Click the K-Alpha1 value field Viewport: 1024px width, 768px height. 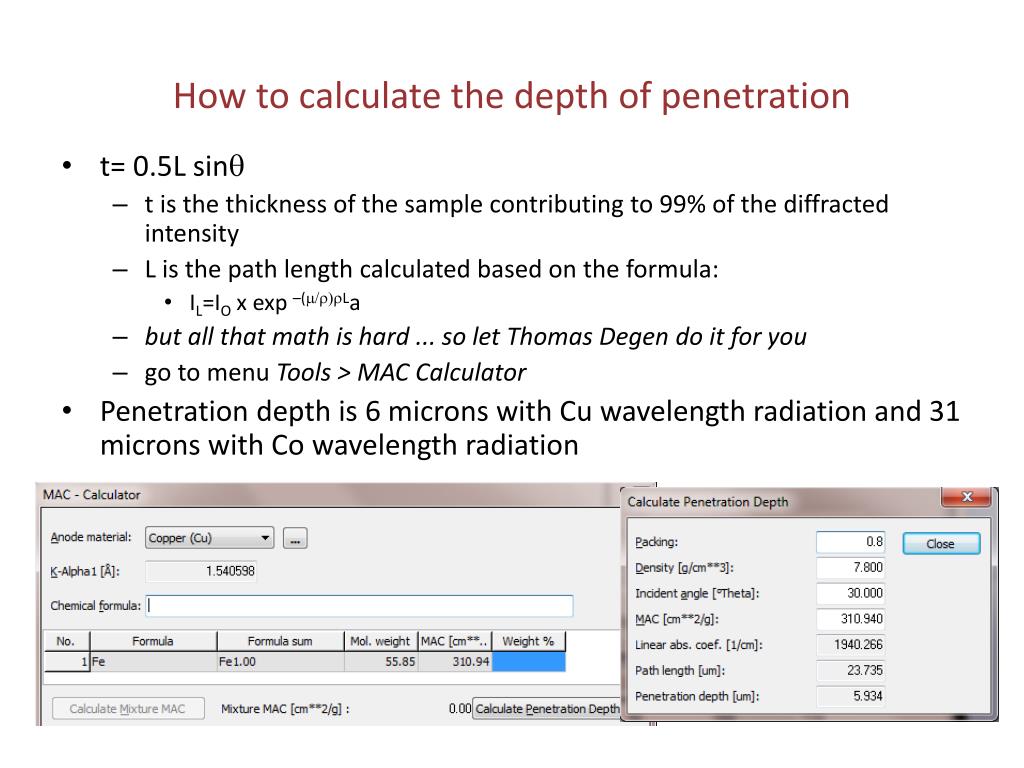tap(201, 571)
